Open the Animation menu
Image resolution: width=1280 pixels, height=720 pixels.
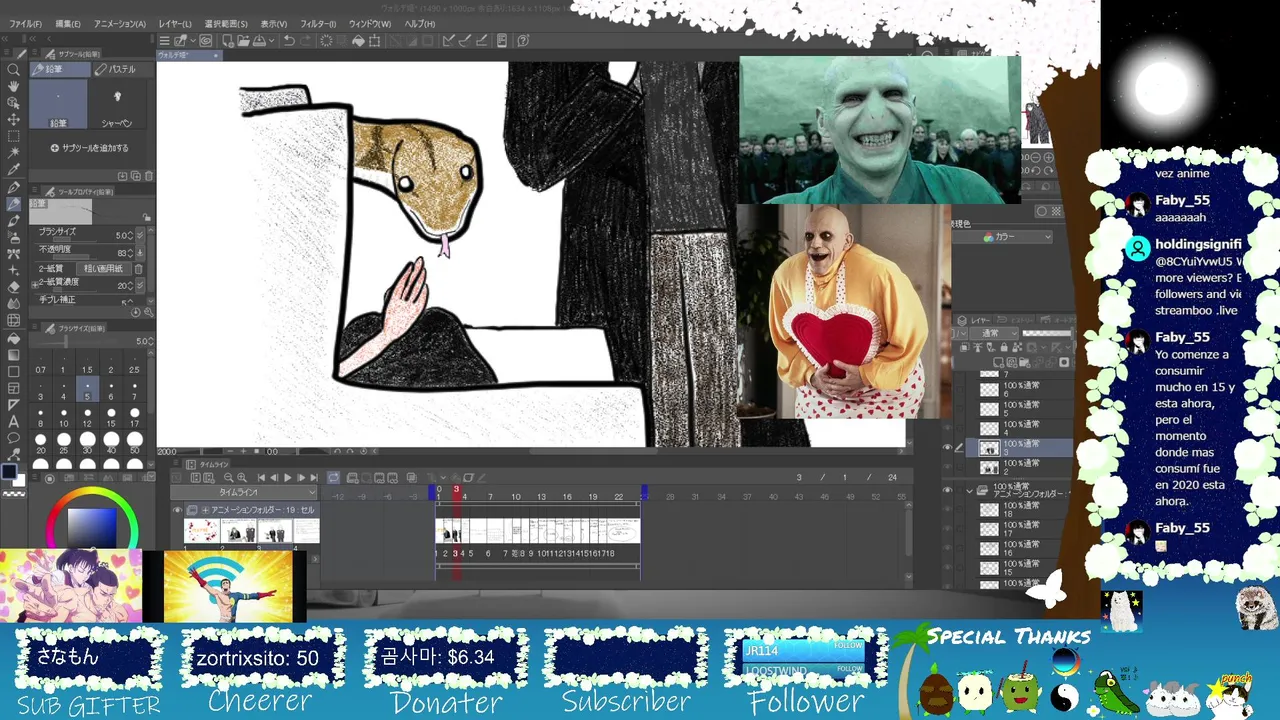coord(120,24)
